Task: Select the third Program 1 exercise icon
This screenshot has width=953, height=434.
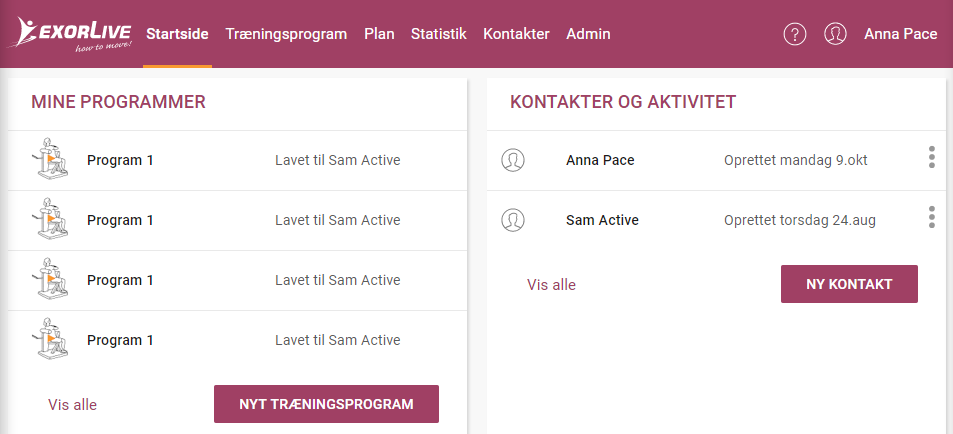Action: pos(49,278)
